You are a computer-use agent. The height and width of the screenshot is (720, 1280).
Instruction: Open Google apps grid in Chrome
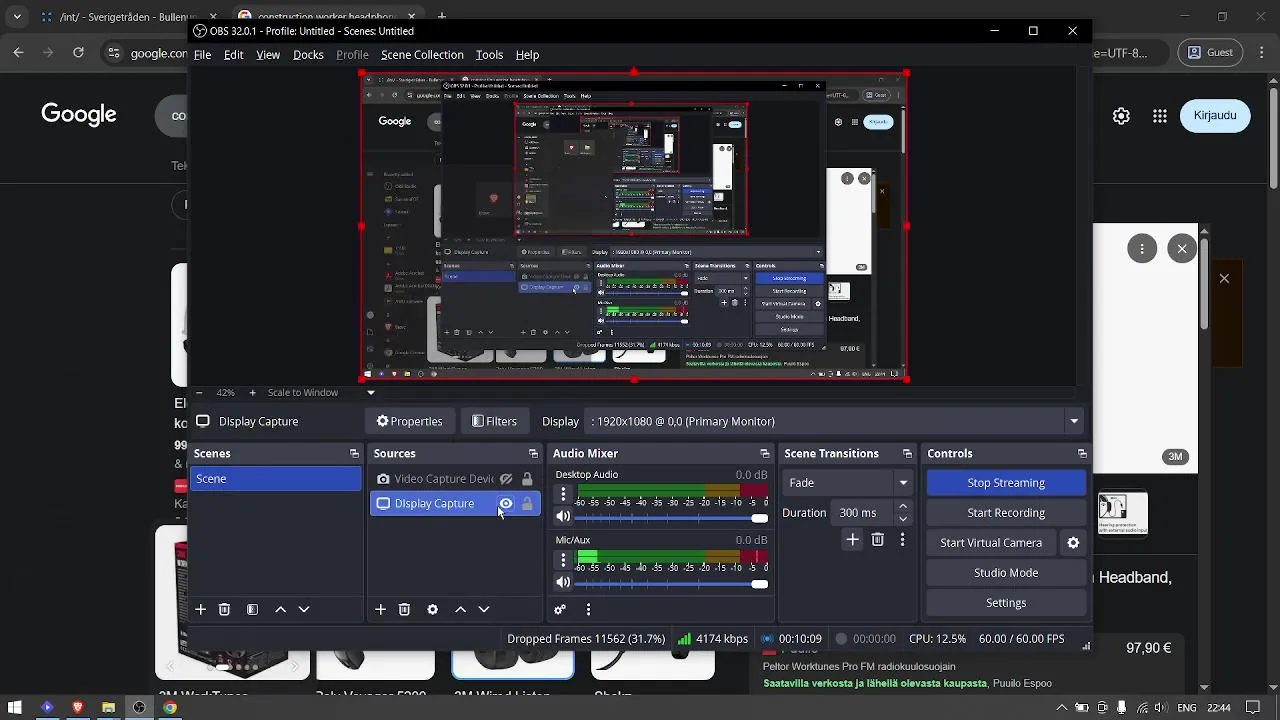(1160, 116)
